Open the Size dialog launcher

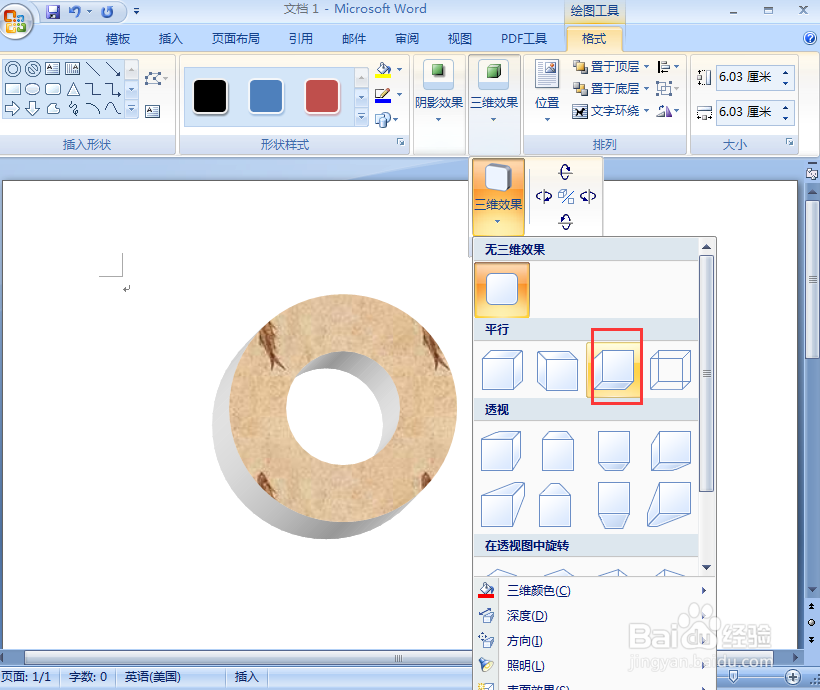click(x=790, y=142)
